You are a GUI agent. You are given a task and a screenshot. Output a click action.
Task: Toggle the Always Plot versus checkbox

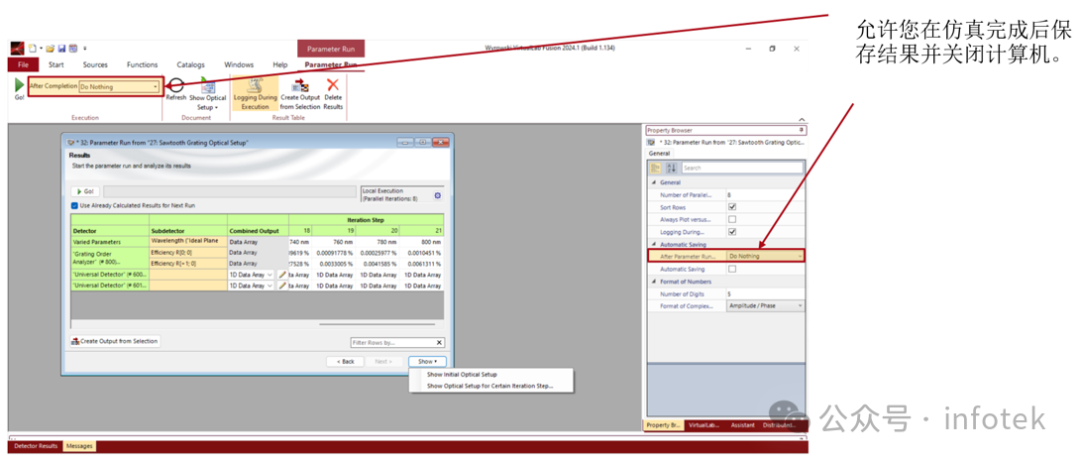click(732, 219)
